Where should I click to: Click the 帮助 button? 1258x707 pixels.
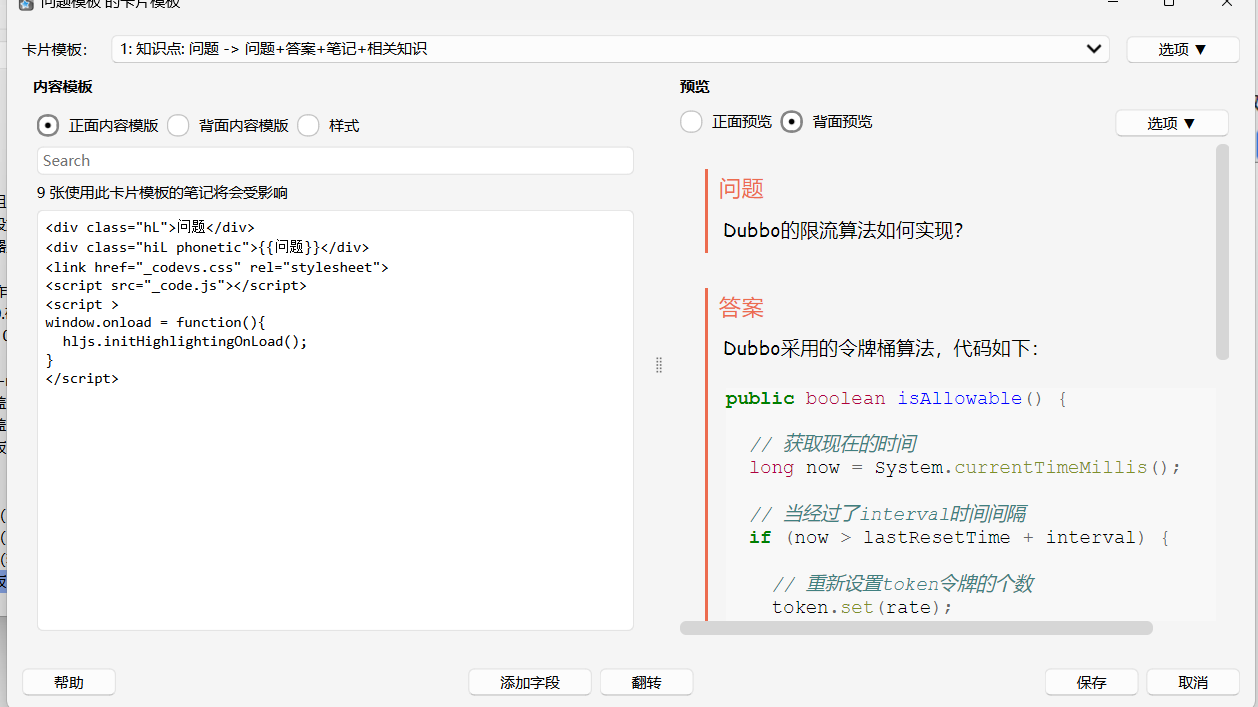(x=69, y=682)
